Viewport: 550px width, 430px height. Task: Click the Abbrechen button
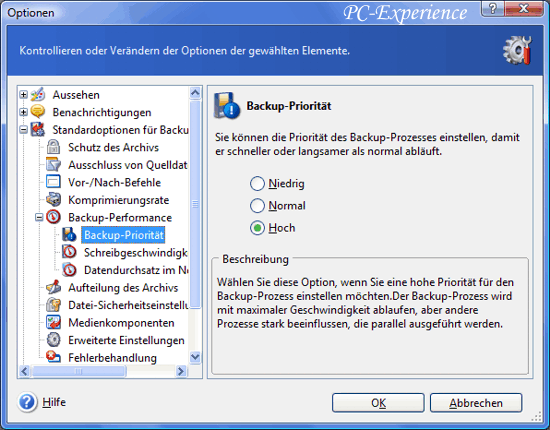pyautogui.click(x=476, y=403)
